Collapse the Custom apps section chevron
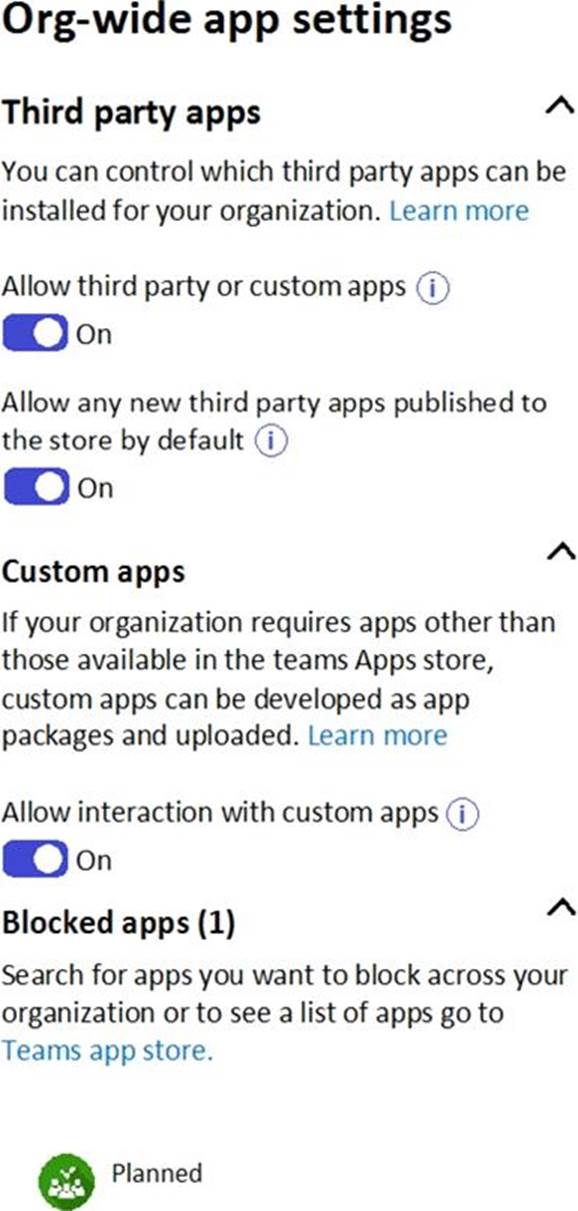This screenshot has width=578, height=1211. [x=562, y=551]
